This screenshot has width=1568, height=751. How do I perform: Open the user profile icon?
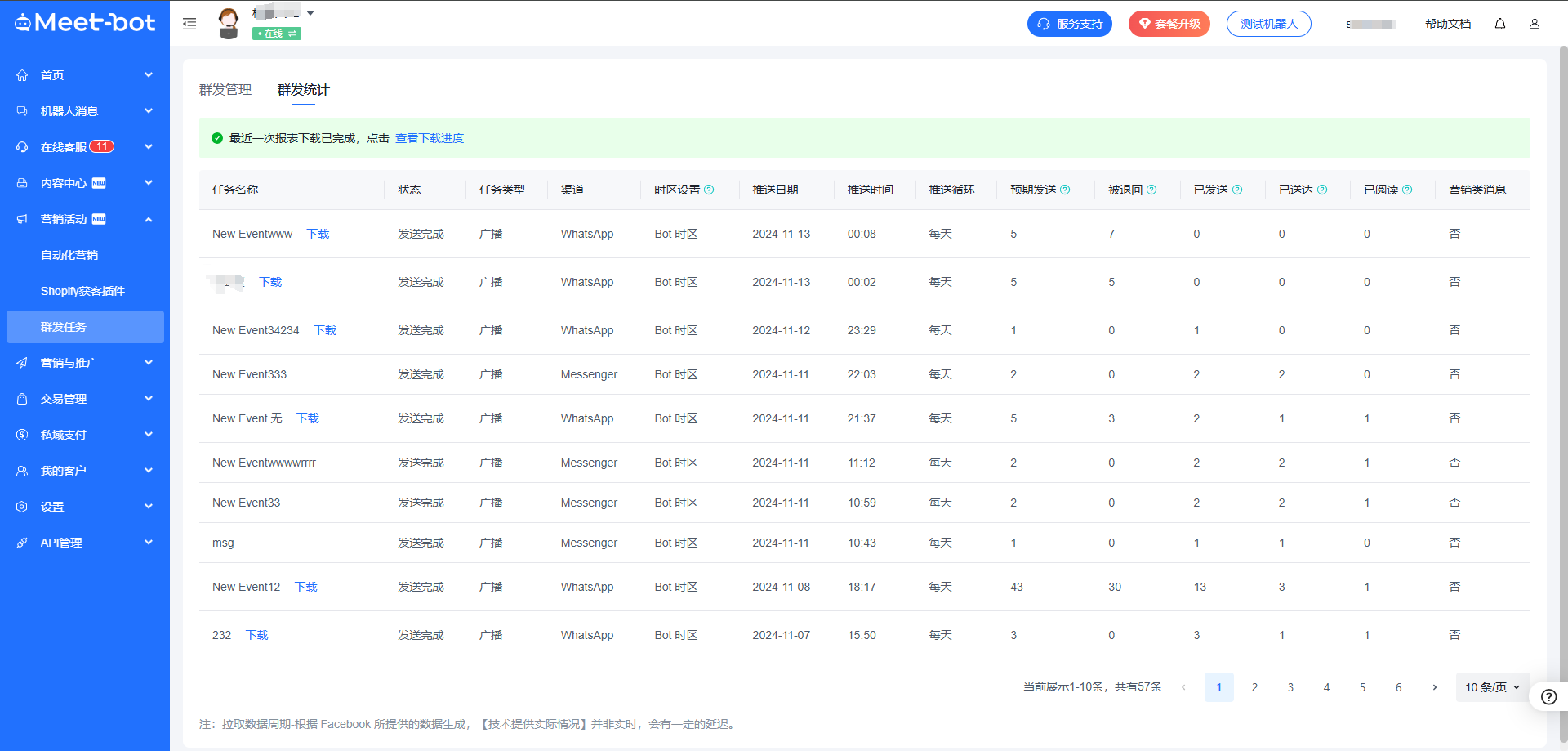click(x=1534, y=24)
